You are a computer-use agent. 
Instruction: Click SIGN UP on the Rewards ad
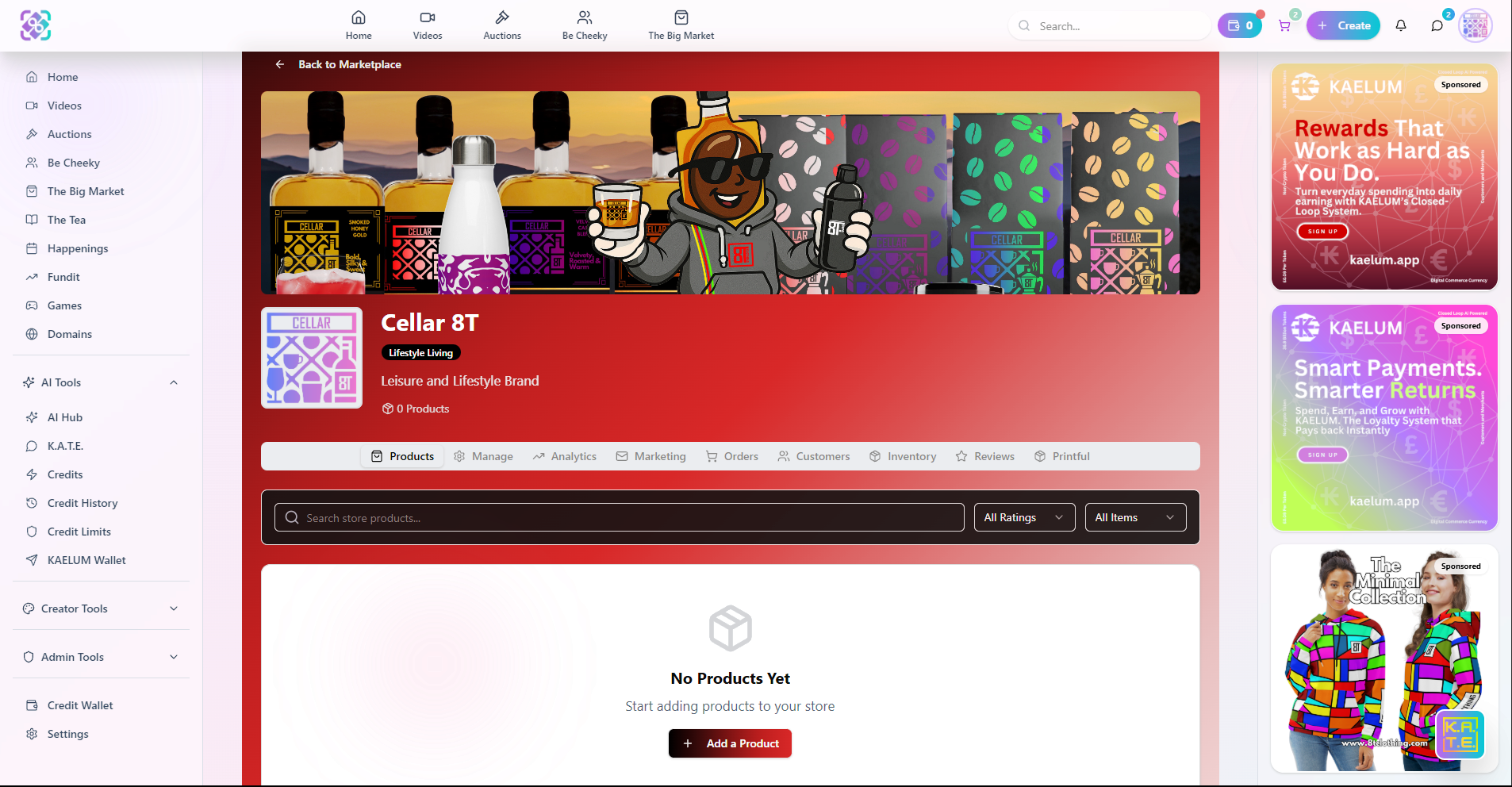pos(1322,232)
